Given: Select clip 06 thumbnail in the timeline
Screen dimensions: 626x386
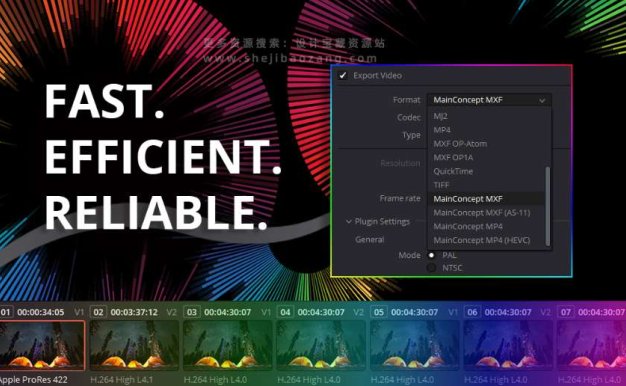Looking at the screenshot, I should (508, 346).
